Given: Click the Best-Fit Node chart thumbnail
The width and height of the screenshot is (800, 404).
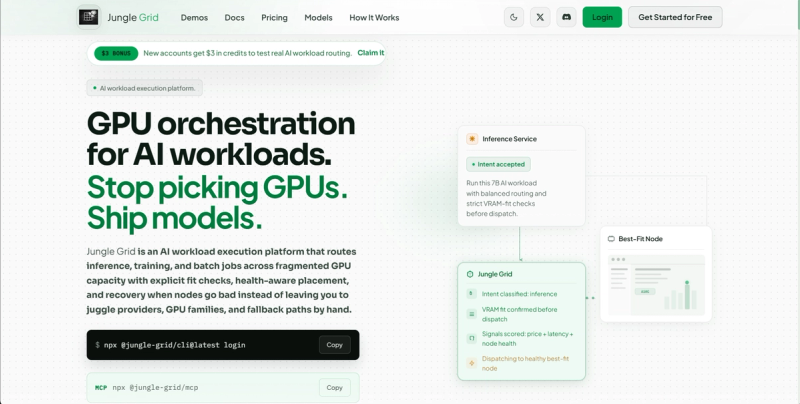Looking at the screenshot, I should [x=656, y=285].
